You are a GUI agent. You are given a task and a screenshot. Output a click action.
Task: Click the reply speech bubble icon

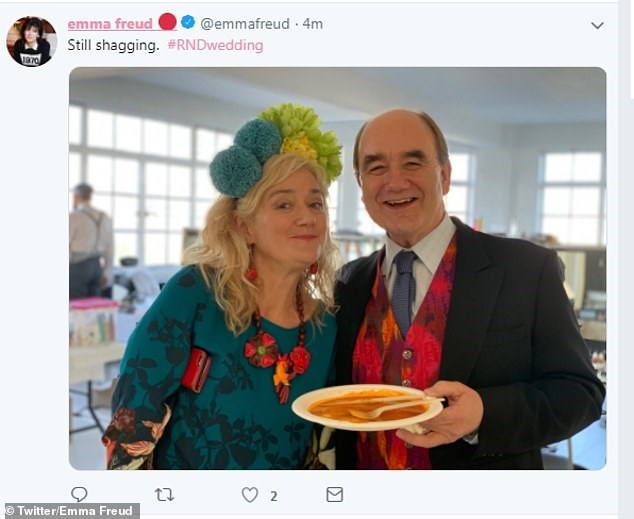pyautogui.click(x=79, y=494)
